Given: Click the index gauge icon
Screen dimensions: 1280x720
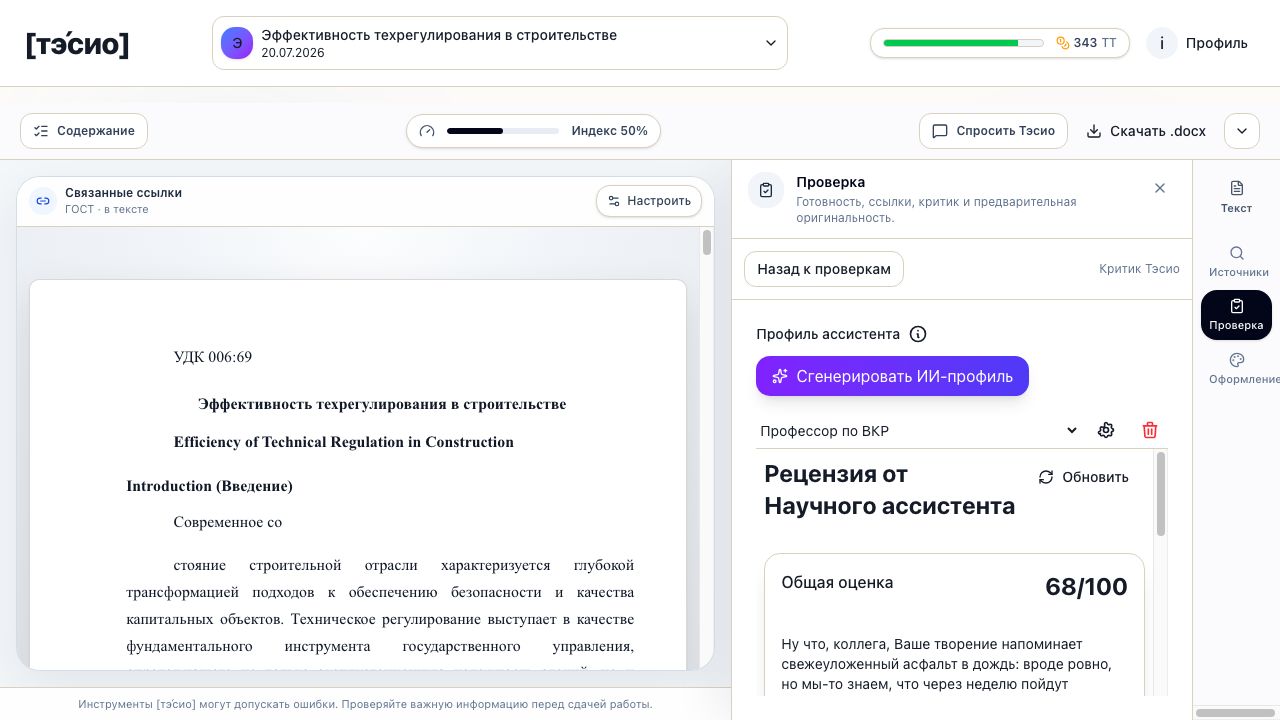Looking at the screenshot, I should pyautogui.click(x=427, y=131).
